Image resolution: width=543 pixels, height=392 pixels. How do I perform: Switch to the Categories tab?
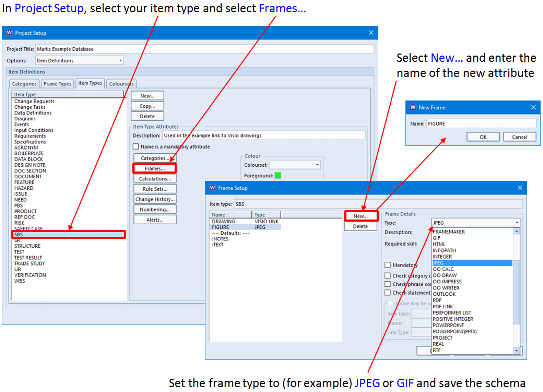click(x=24, y=84)
